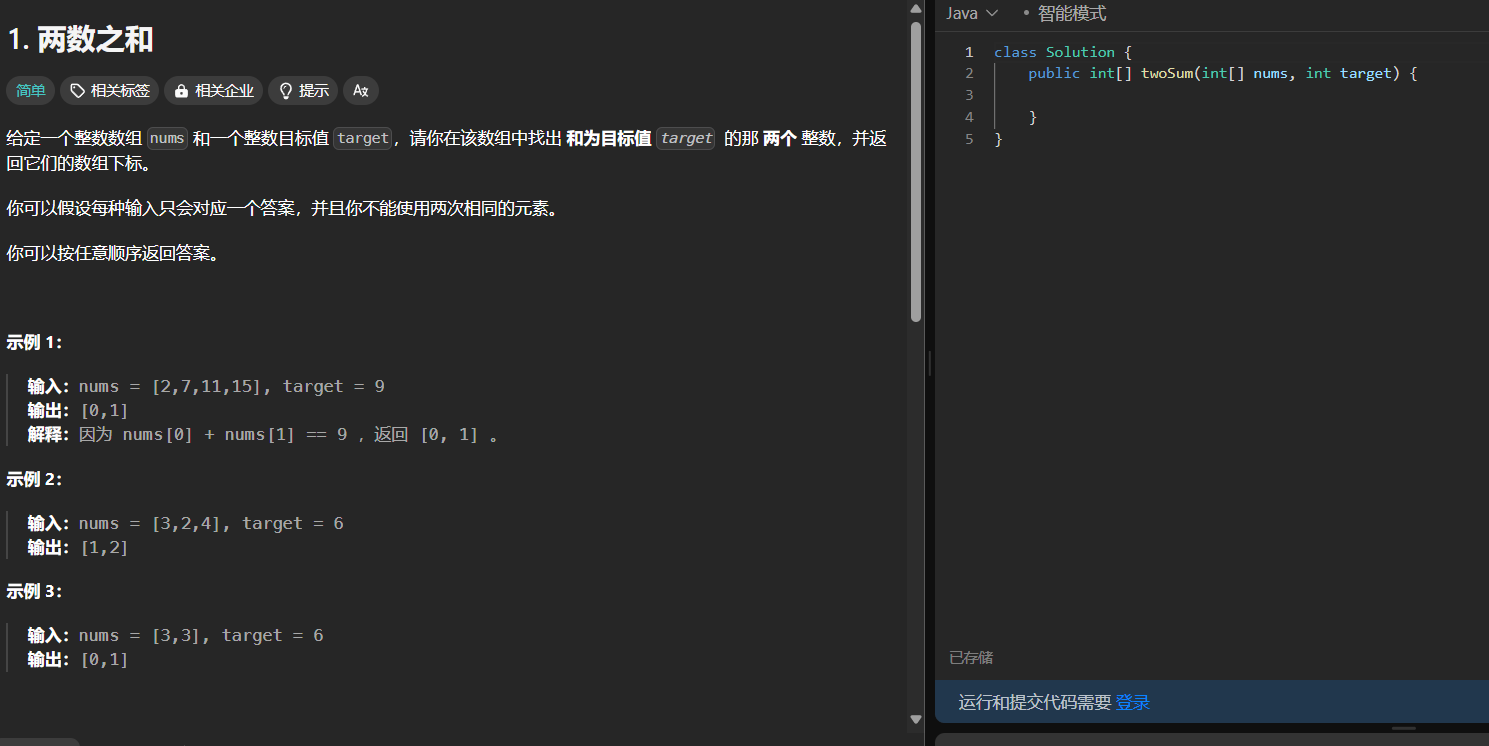The width and height of the screenshot is (1489, 746).
Task: Click the input 'nums = [3,2,4], target = 6'
Action: coord(211,523)
